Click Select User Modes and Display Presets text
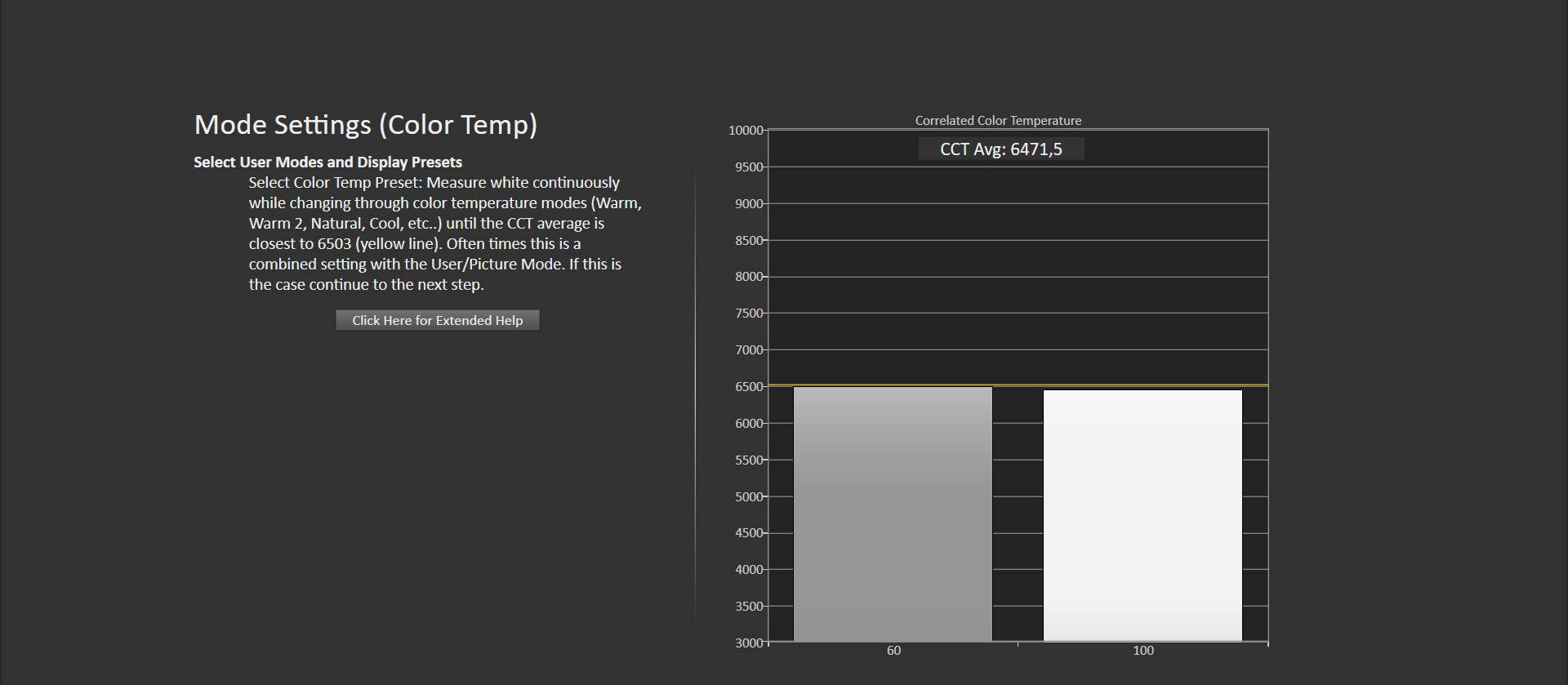 pyautogui.click(x=327, y=162)
